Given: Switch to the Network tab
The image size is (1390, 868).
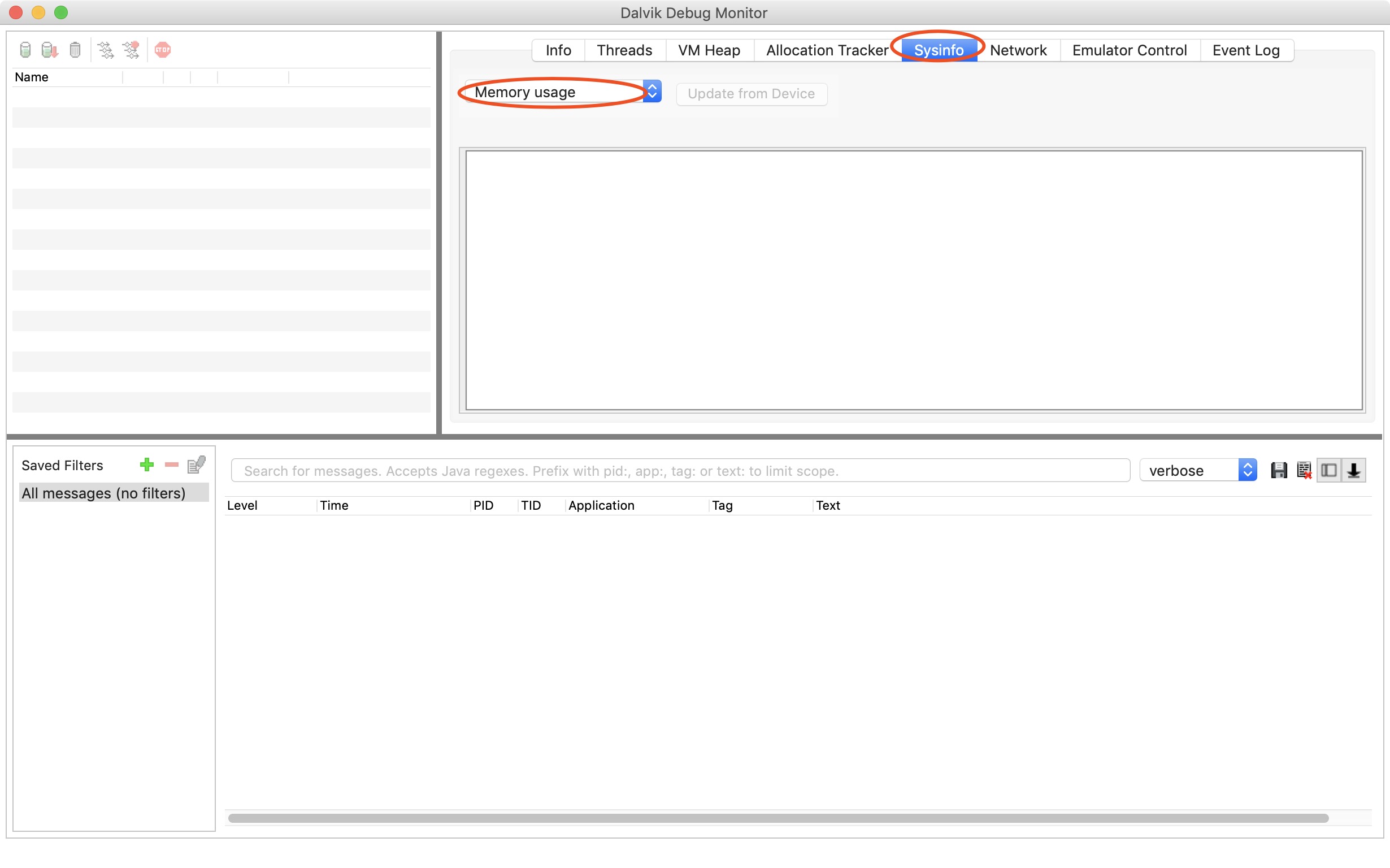Looking at the screenshot, I should (x=1018, y=50).
